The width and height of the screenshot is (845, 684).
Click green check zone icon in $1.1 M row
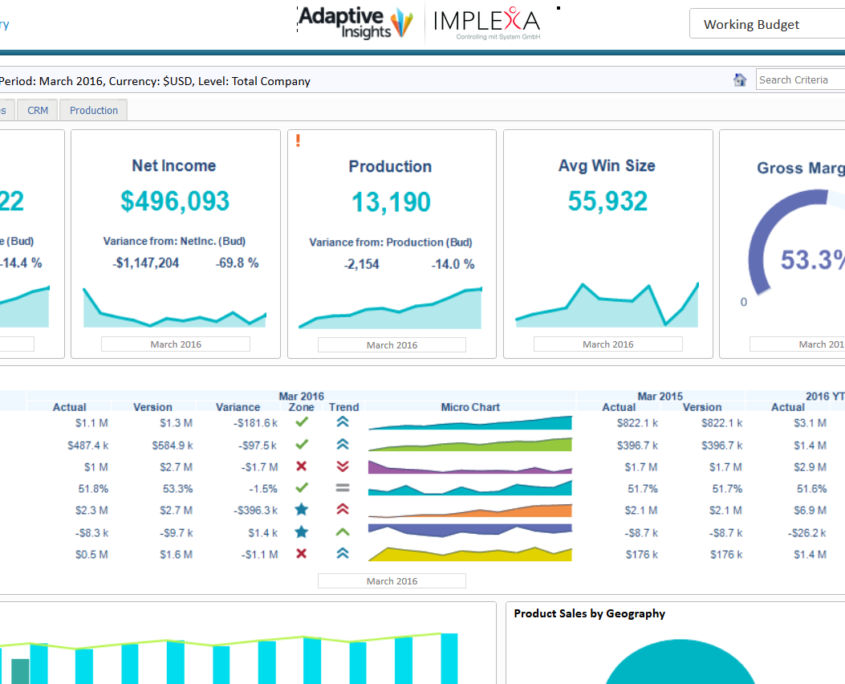pos(302,422)
